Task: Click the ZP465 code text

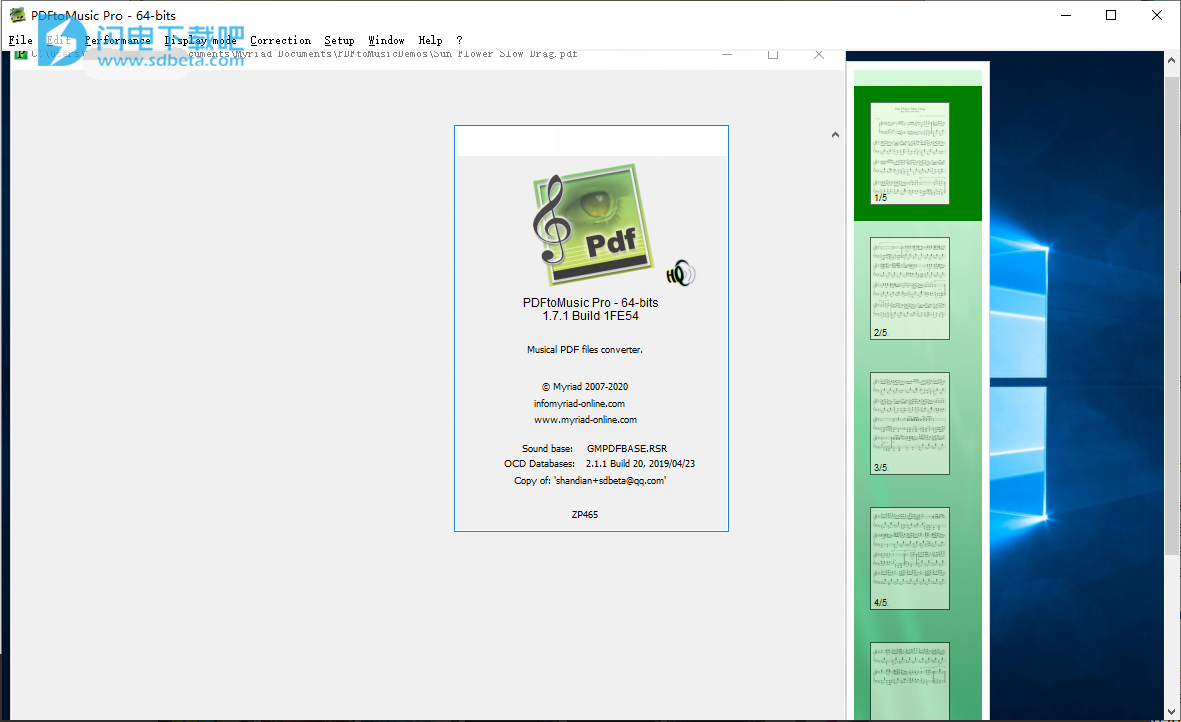Action: 584,515
